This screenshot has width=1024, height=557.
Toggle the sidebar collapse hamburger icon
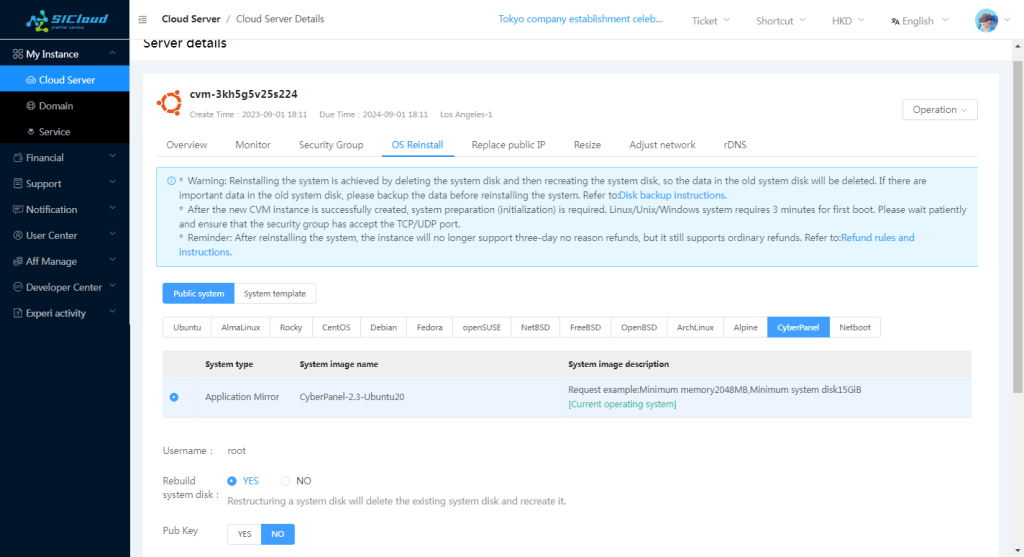pos(143,20)
